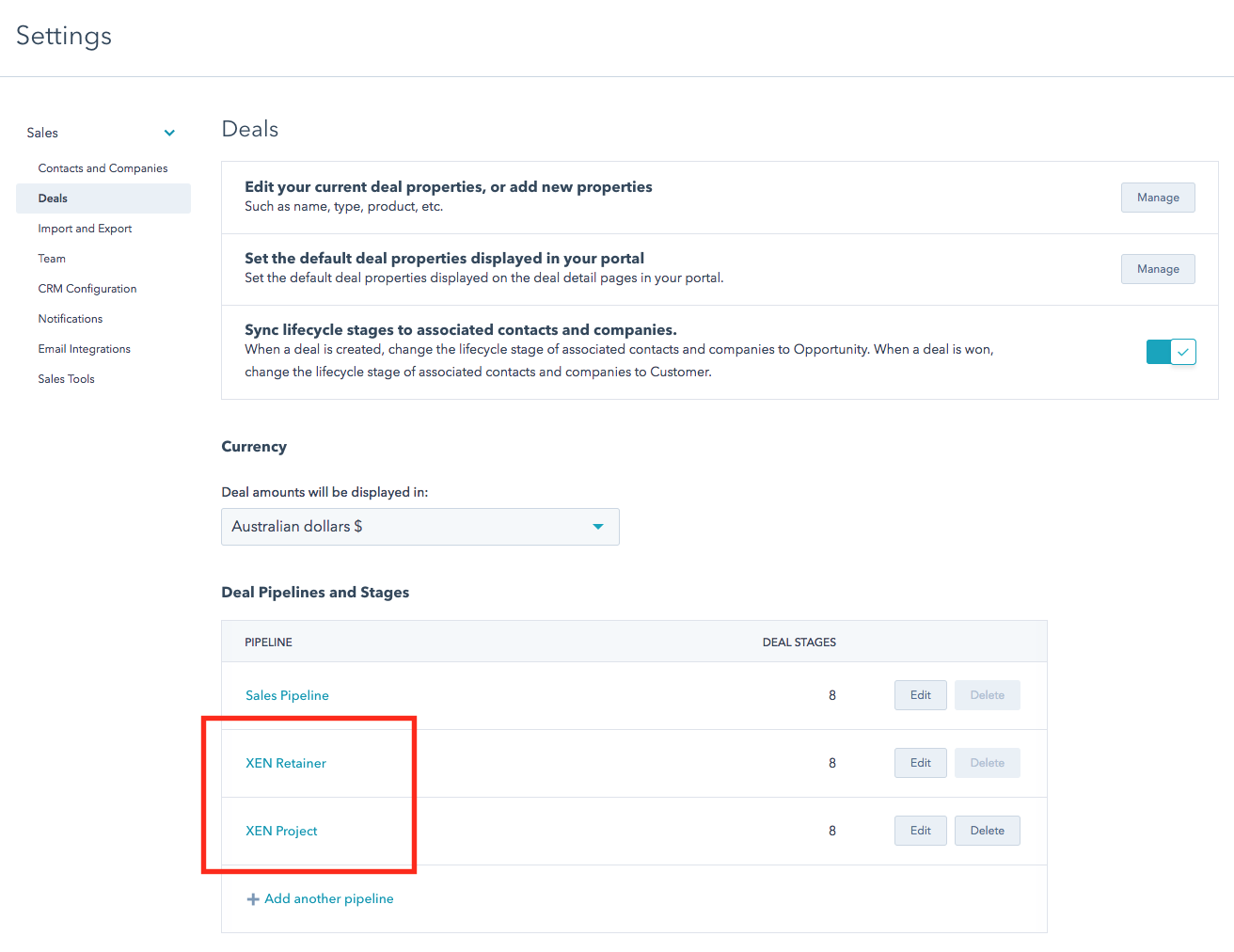Click the plus icon to add another pipeline
This screenshot has width=1234, height=952.
click(x=253, y=898)
